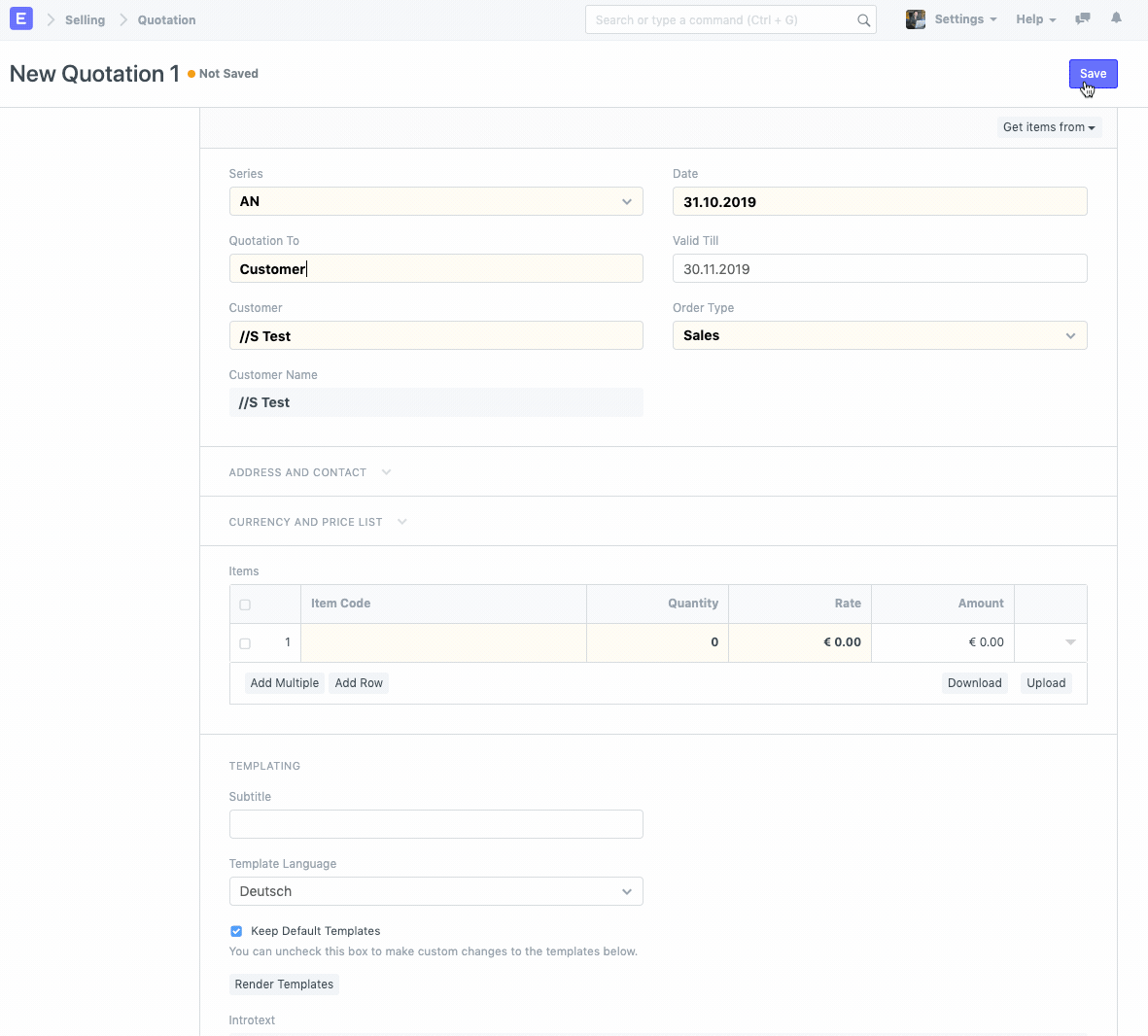Add a row to the Items table
This screenshot has width=1148, height=1036.
(x=359, y=682)
